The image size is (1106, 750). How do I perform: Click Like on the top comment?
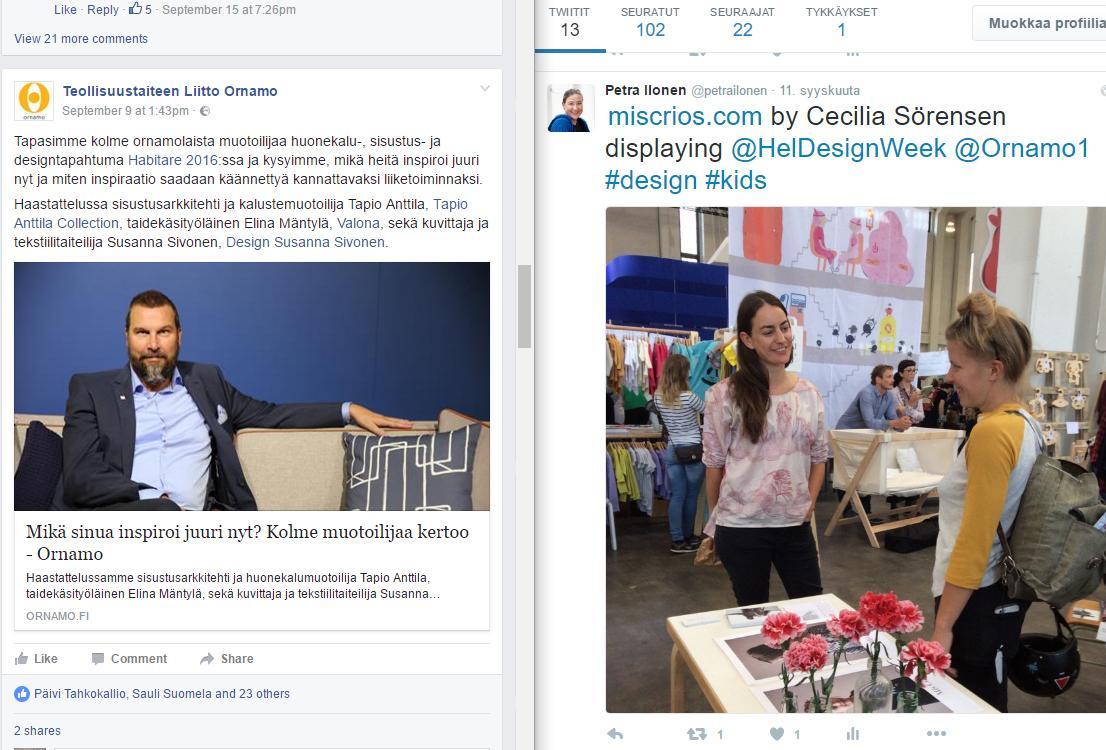(x=66, y=10)
